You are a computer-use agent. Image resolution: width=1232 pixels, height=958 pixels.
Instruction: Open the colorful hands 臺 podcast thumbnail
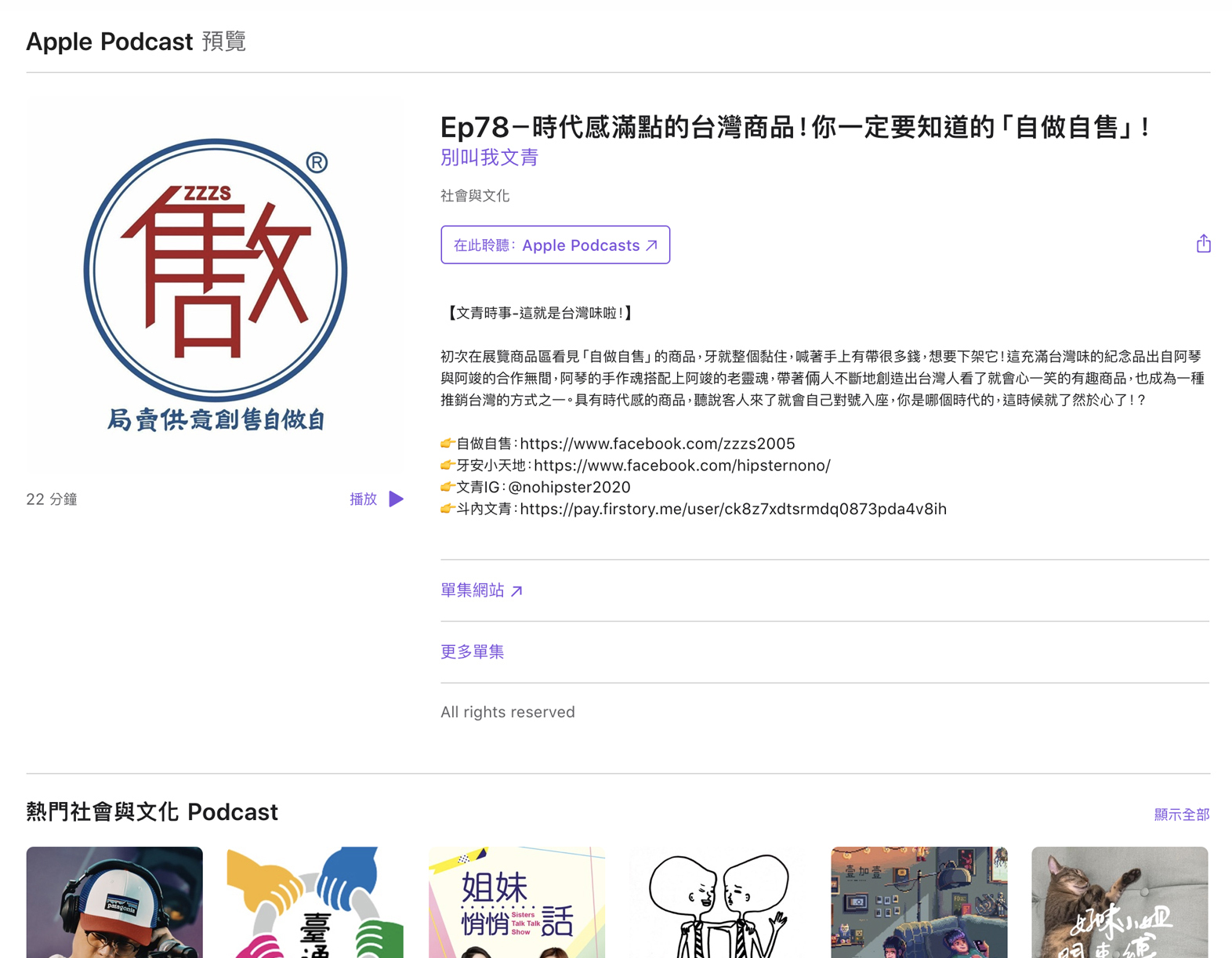315,902
